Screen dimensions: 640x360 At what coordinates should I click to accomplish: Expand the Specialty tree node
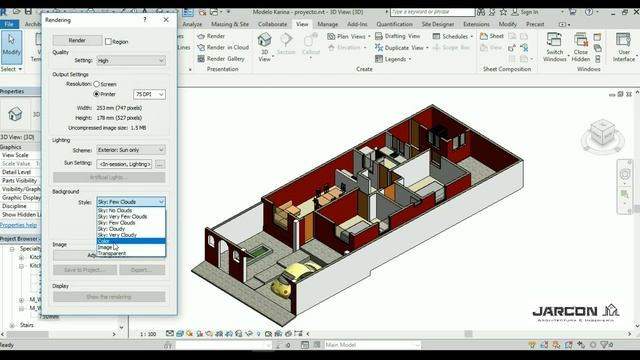coord(12,249)
